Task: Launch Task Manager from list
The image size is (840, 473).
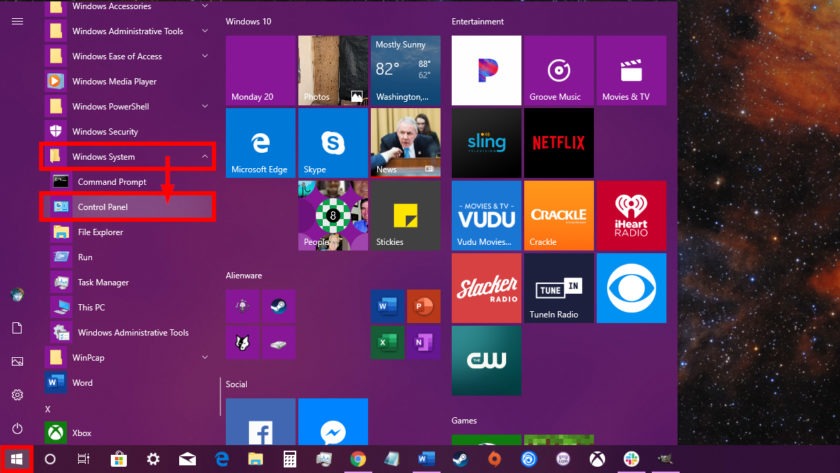Action: coord(127,282)
